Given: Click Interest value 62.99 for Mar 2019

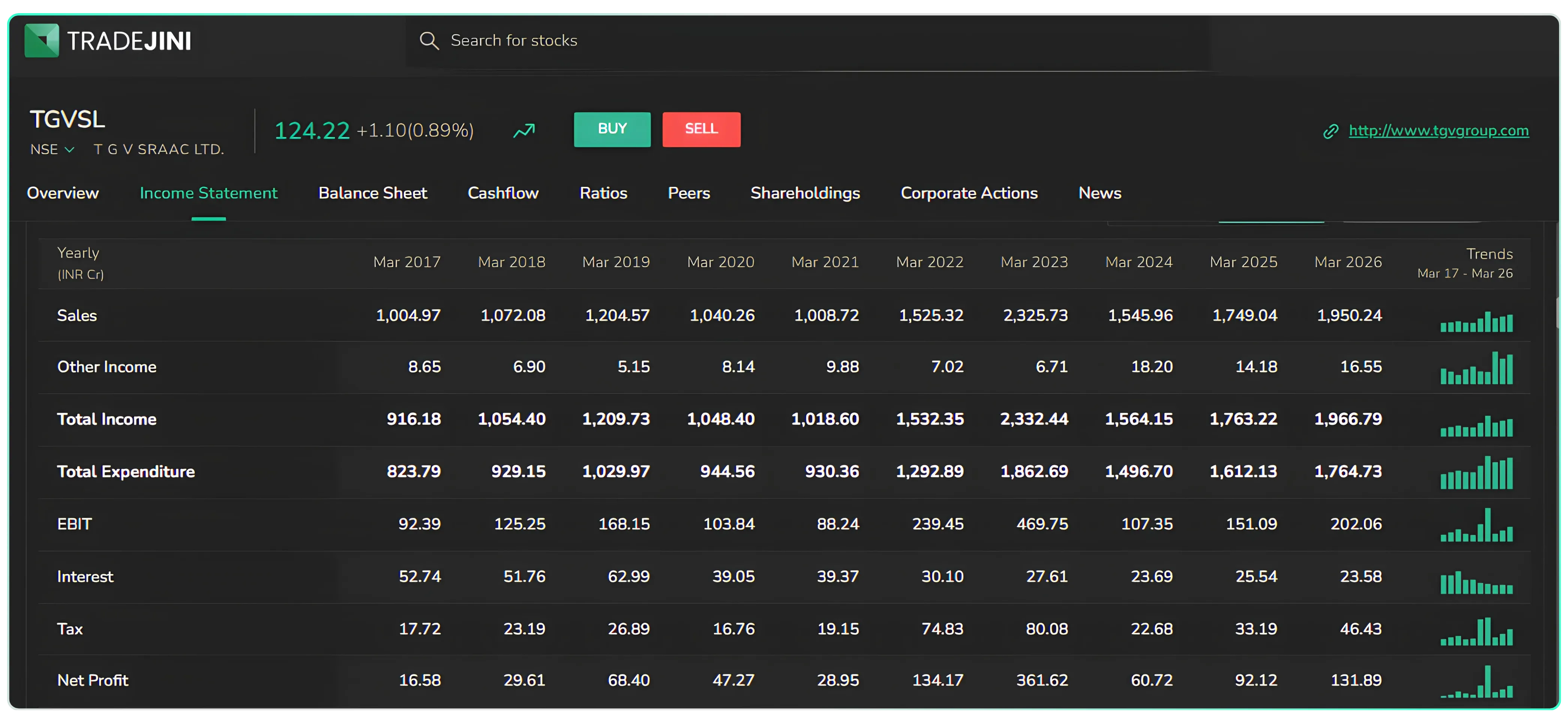Looking at the screenshot, I should coord(628,576).
